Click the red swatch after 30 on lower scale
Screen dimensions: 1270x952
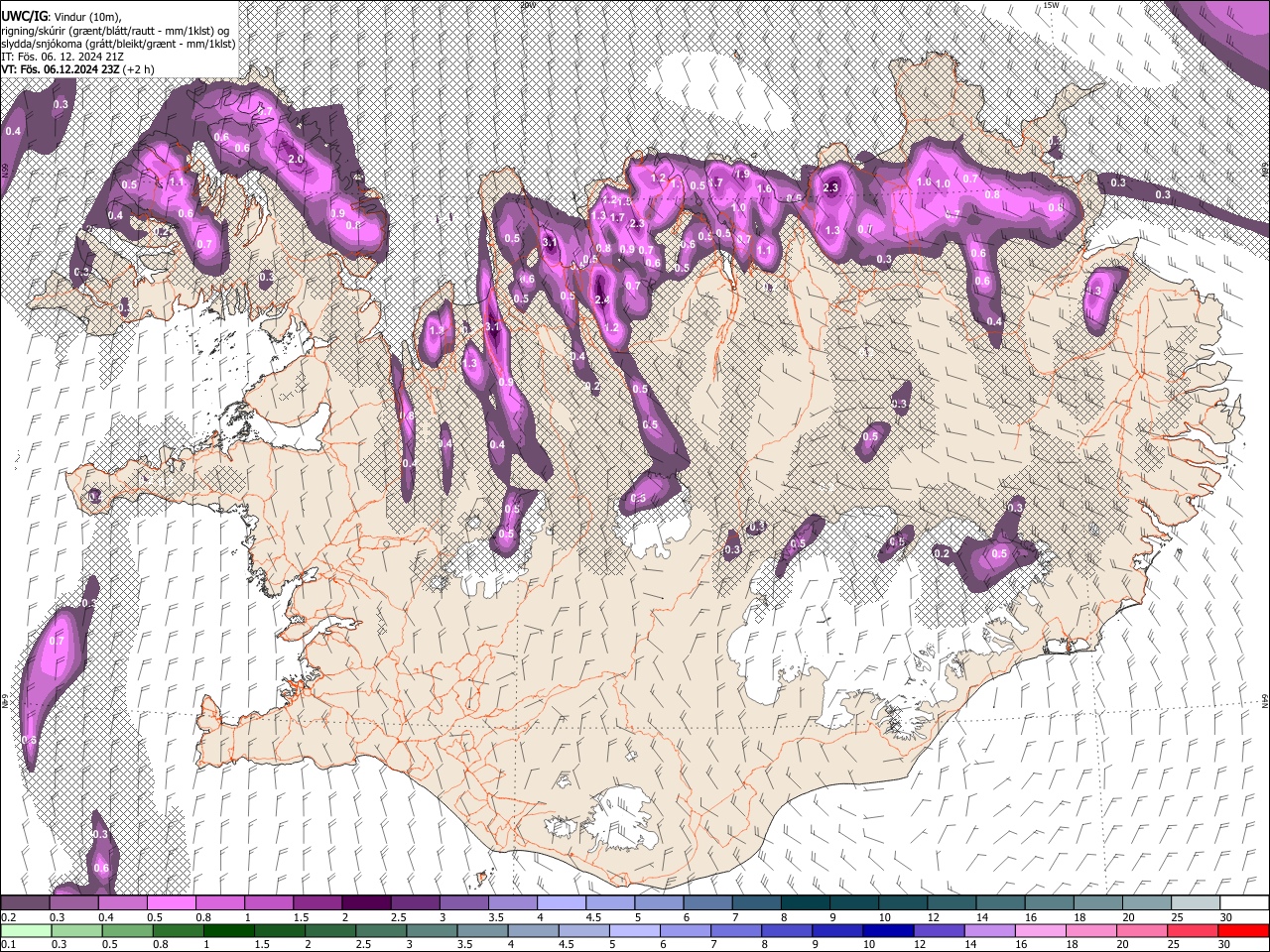tap(1243, 930)
